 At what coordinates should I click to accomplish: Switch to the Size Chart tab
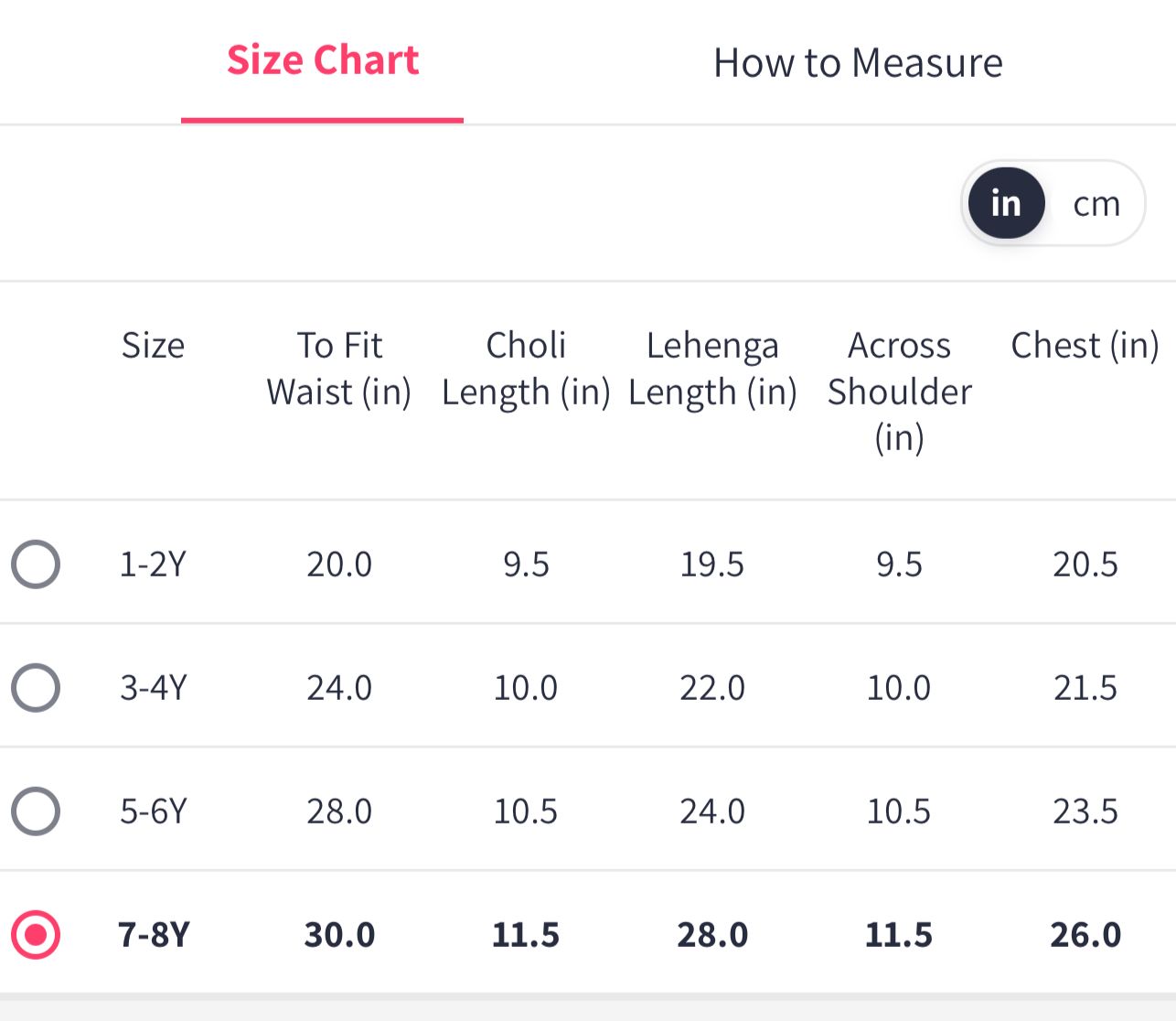323,61
